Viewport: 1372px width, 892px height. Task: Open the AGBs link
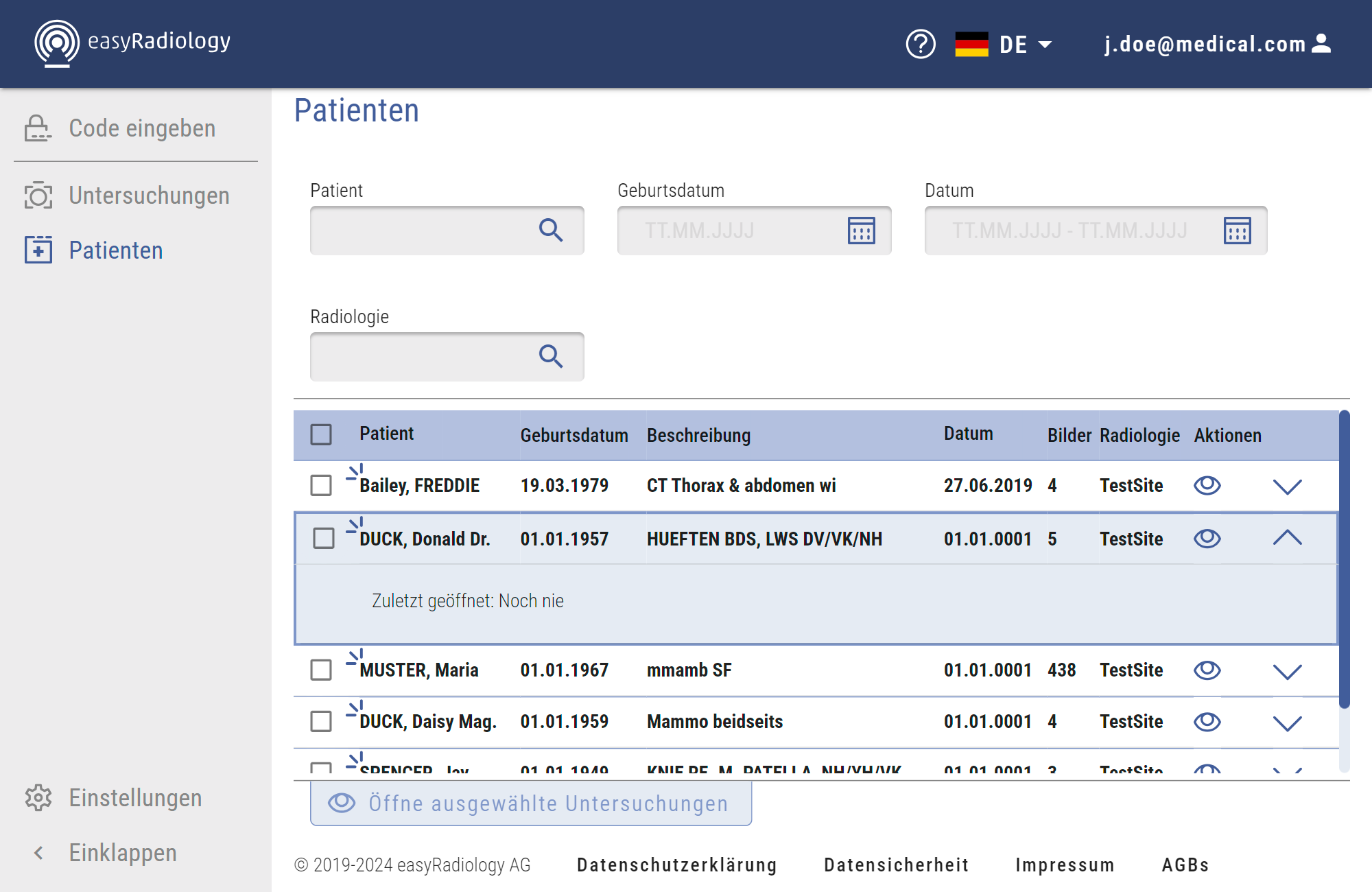click(1185, 865)
